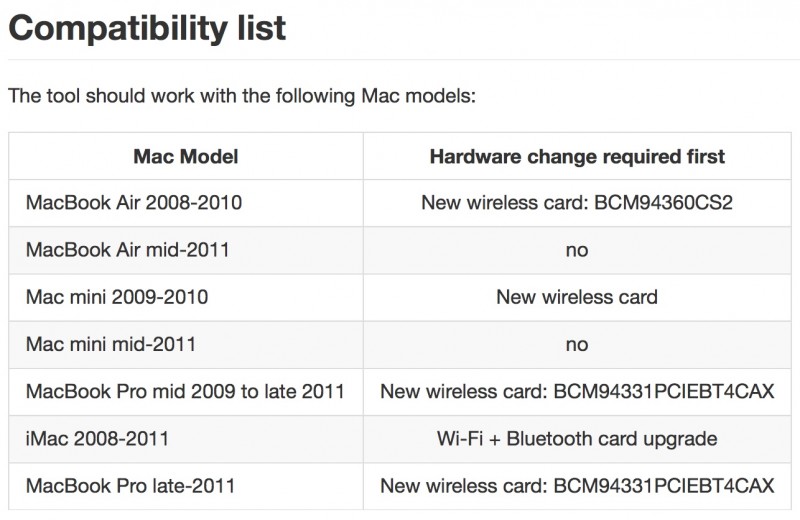
Task: Select MacBook Air mid-2011 row
Action: 400,250
